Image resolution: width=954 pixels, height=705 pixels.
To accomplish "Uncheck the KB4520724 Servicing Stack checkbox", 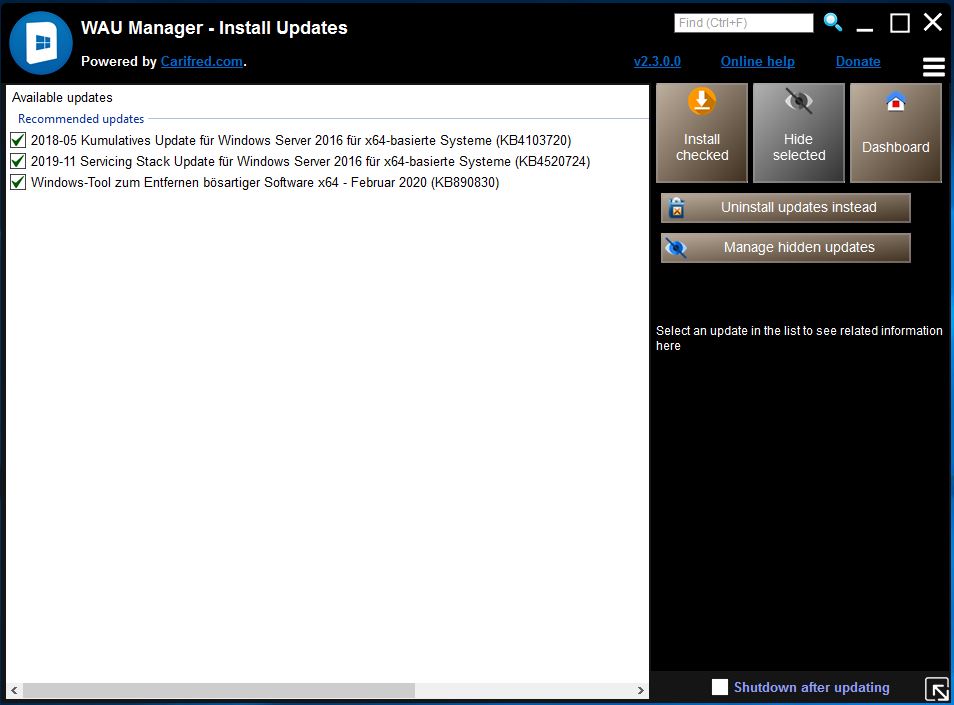I will [x=18, y=161].
